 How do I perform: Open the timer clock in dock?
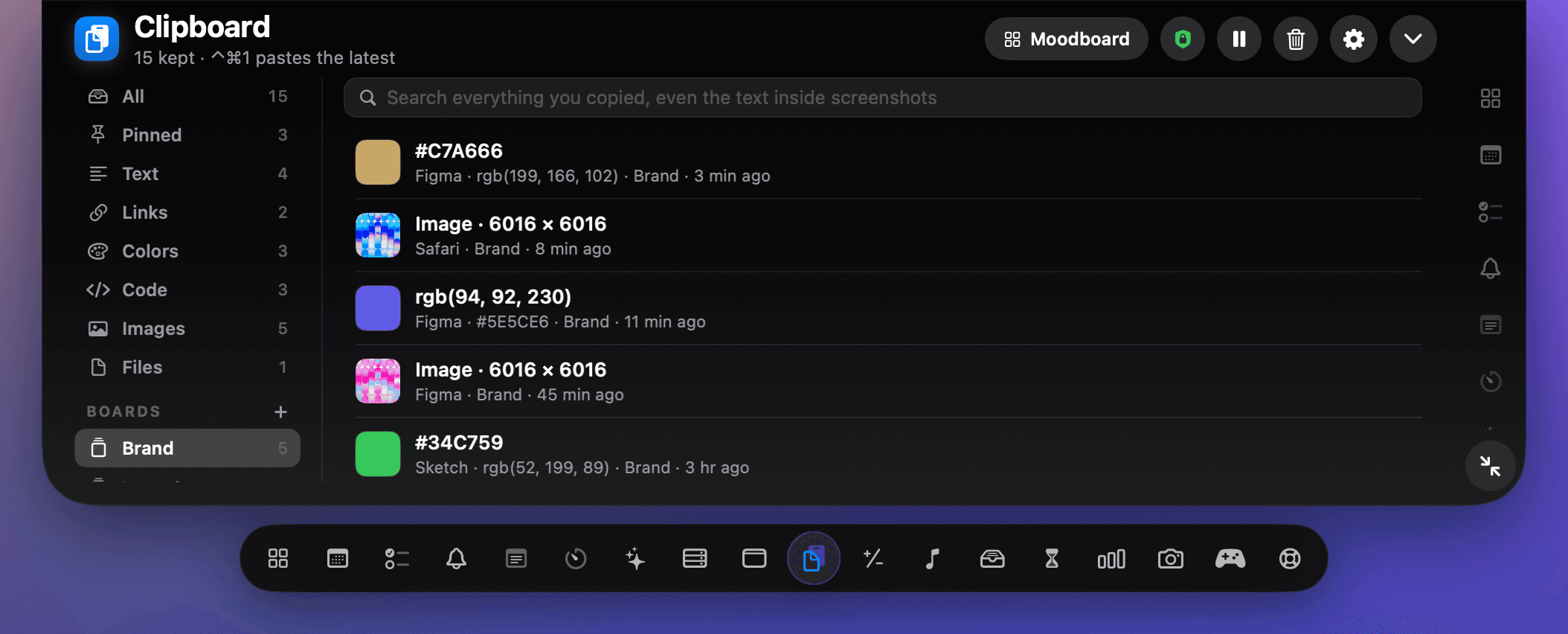(576, 559)
